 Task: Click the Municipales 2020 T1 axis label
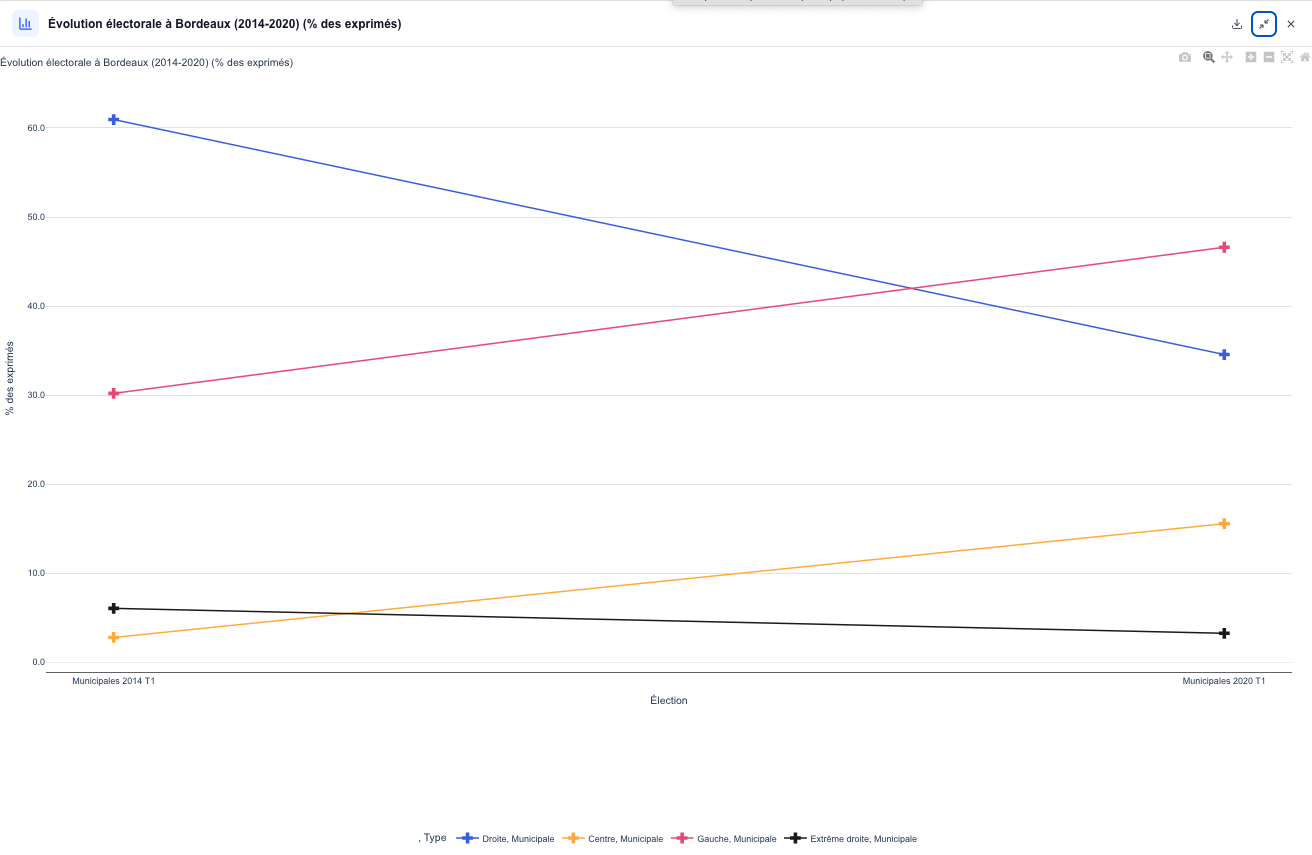(x=1224, y=681)
